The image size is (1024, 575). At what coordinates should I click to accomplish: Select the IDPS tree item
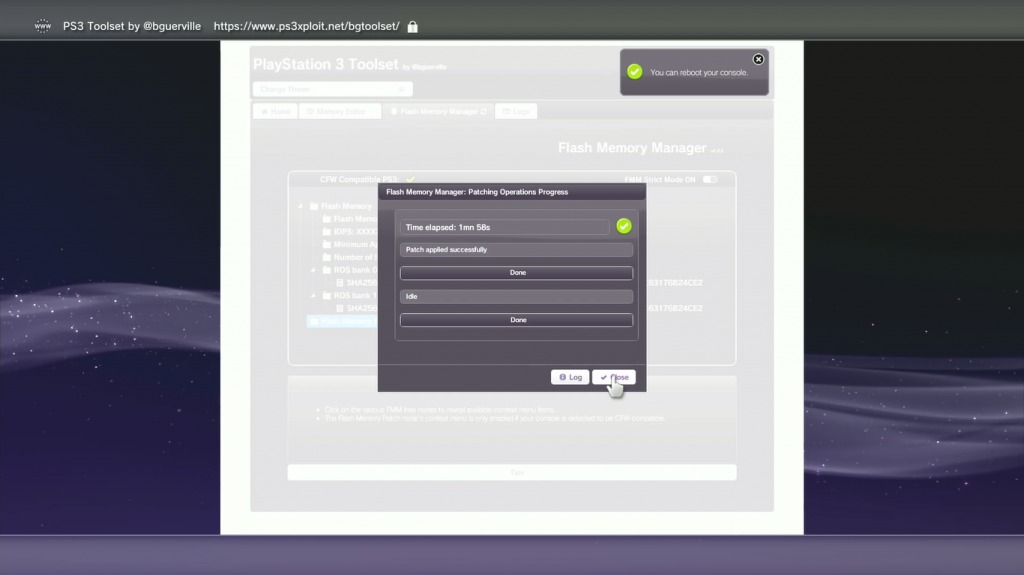coord(349,231)
